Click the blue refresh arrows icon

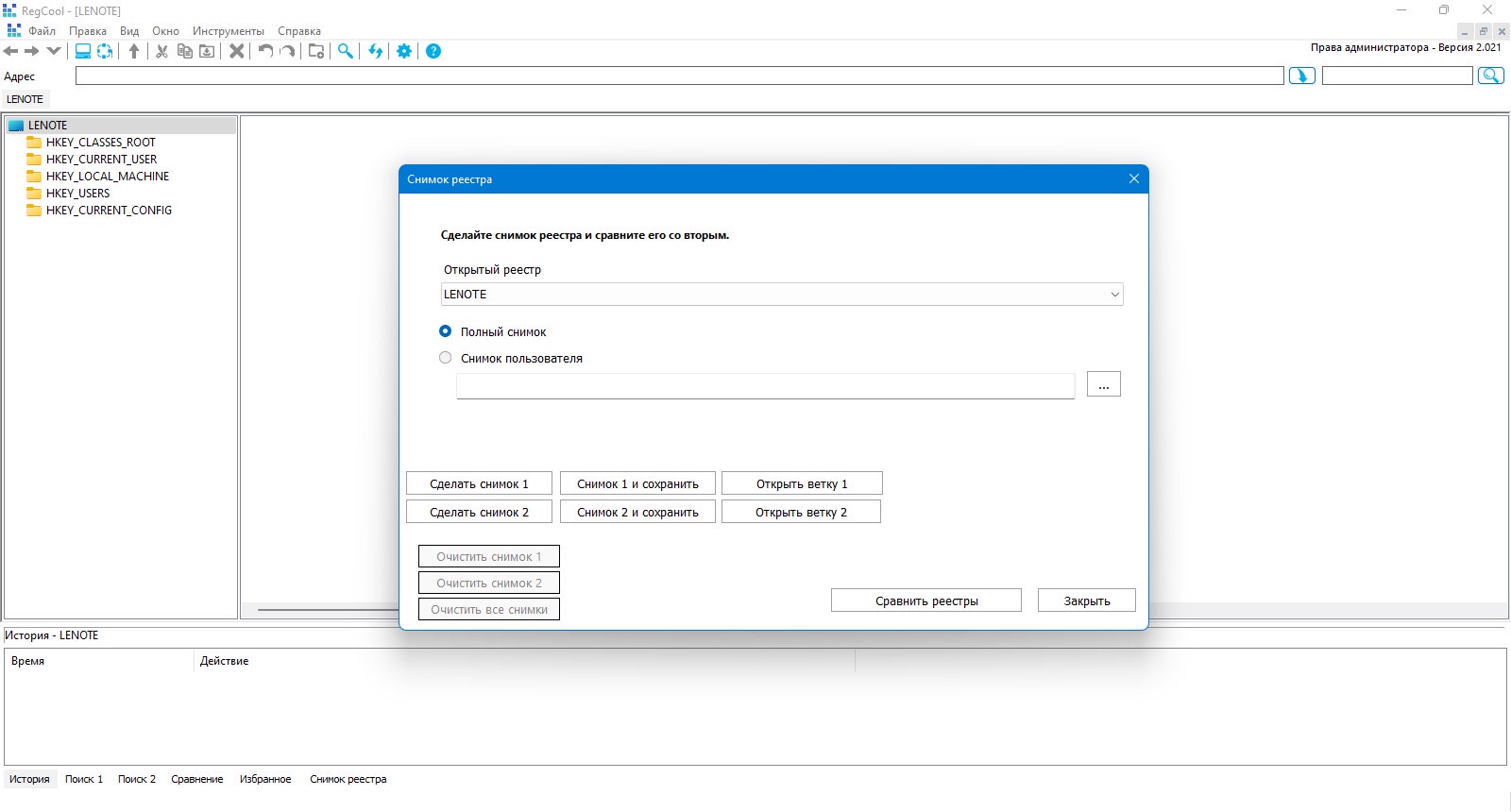[x=376, y=51]
